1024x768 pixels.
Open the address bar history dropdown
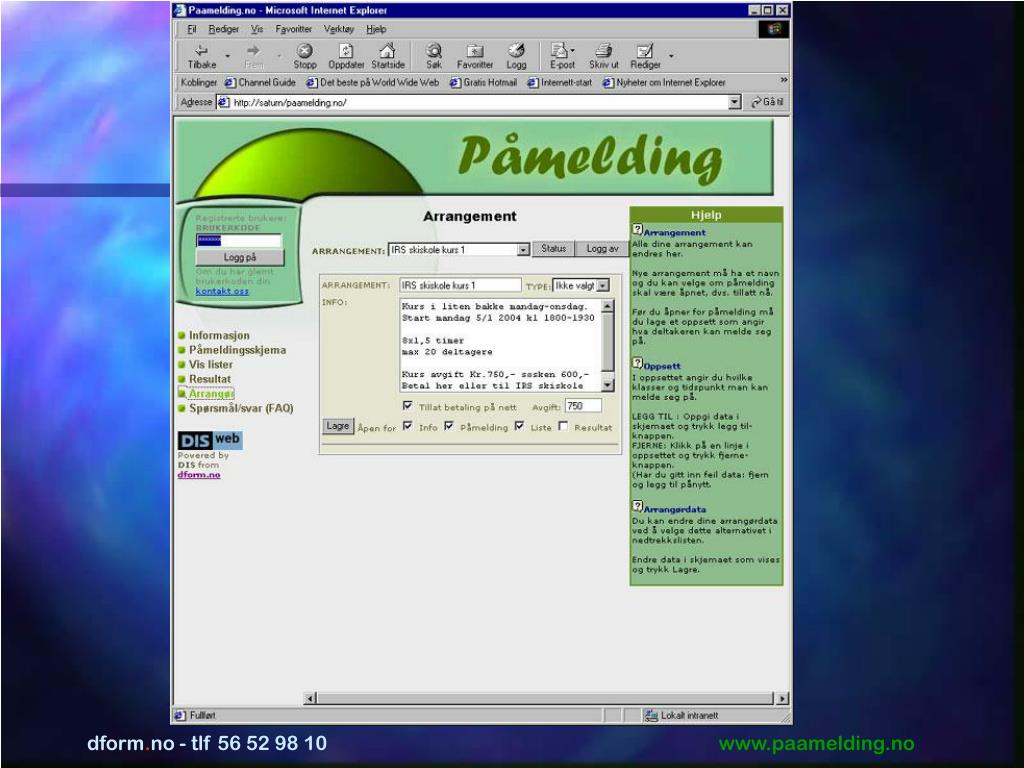[735, 102]
